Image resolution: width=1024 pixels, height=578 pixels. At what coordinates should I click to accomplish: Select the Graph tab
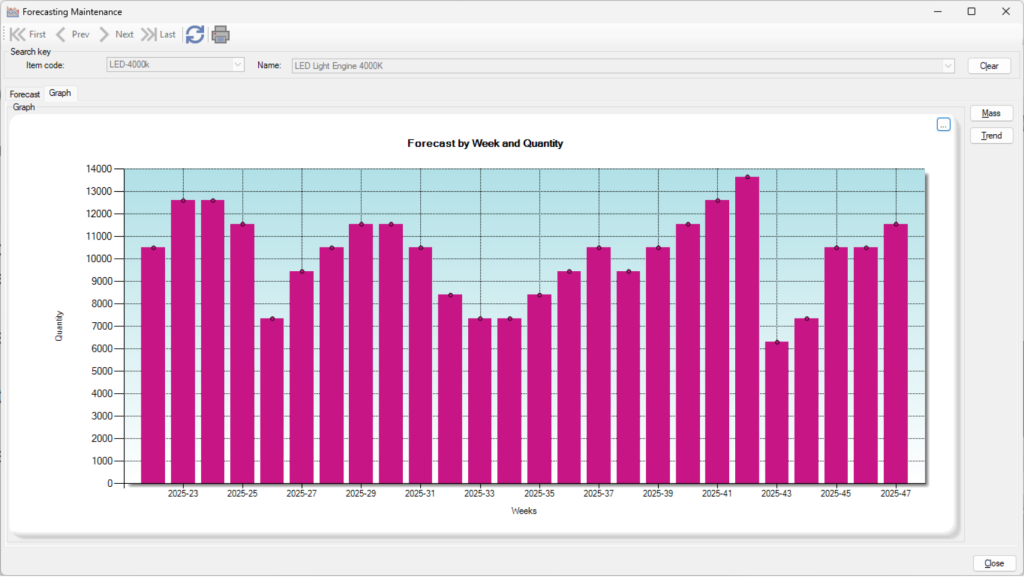pos(60,93)
